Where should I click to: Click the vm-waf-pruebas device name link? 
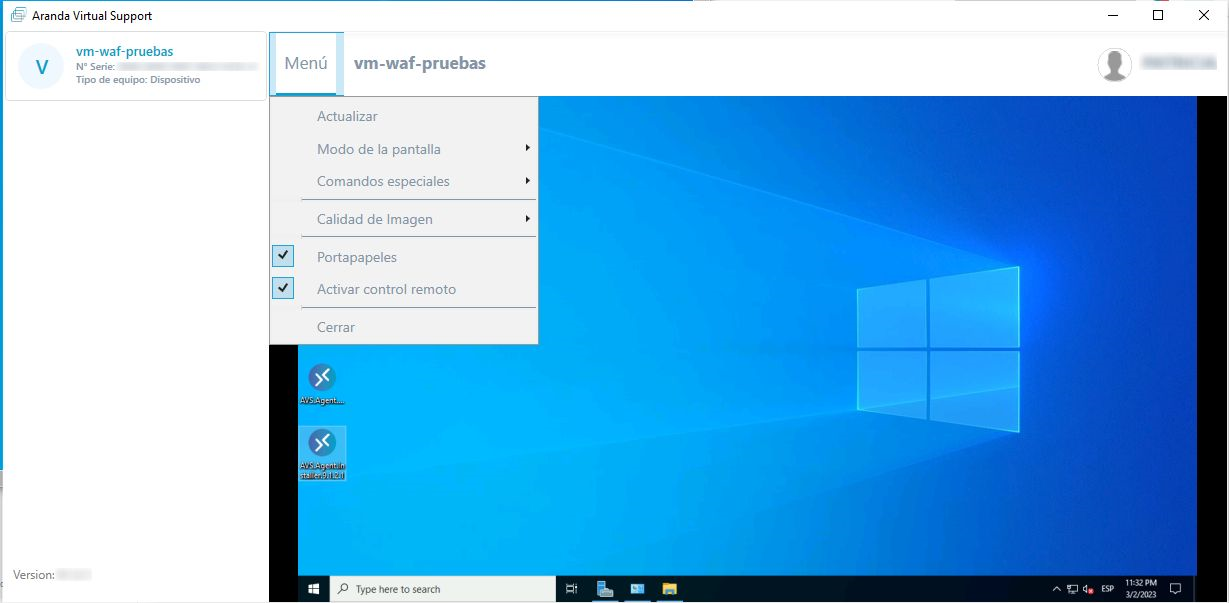pyautogui.click(x=124, y=51)
